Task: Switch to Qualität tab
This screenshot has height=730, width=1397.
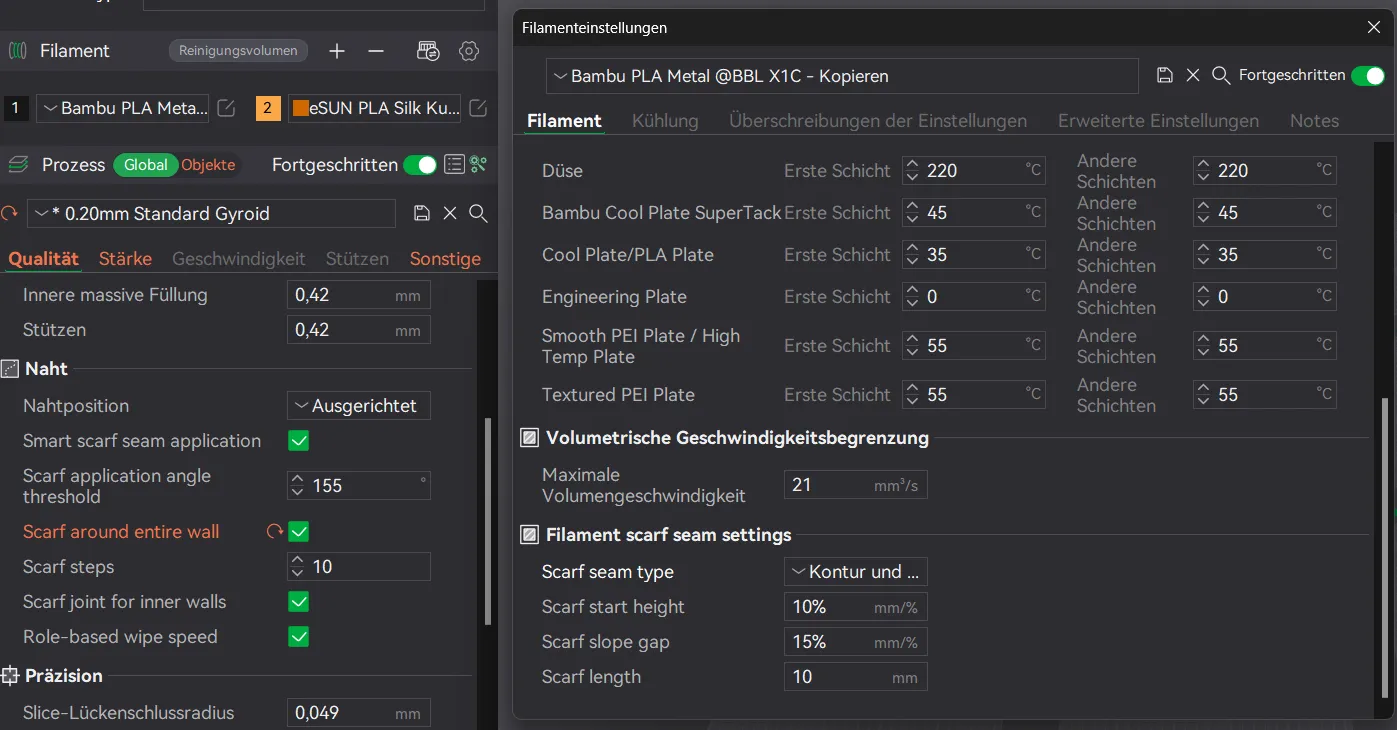Action: pyautogui.click(x=43, y=259)
